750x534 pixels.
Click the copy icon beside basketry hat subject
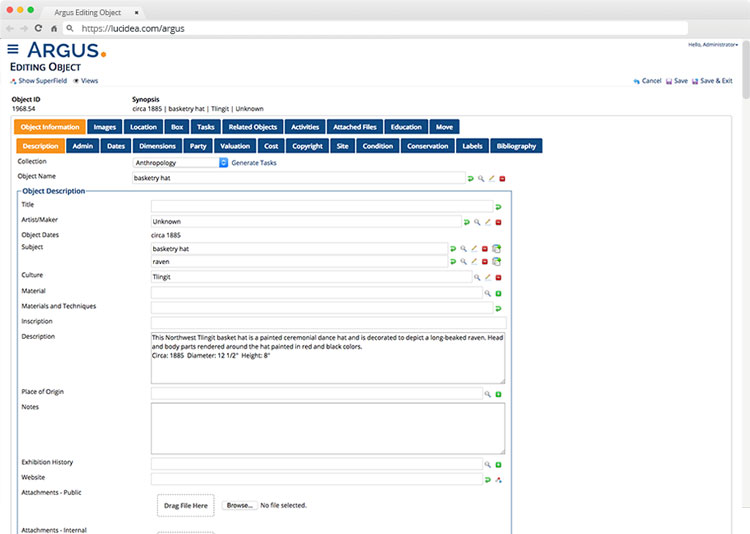coord(496,248)
